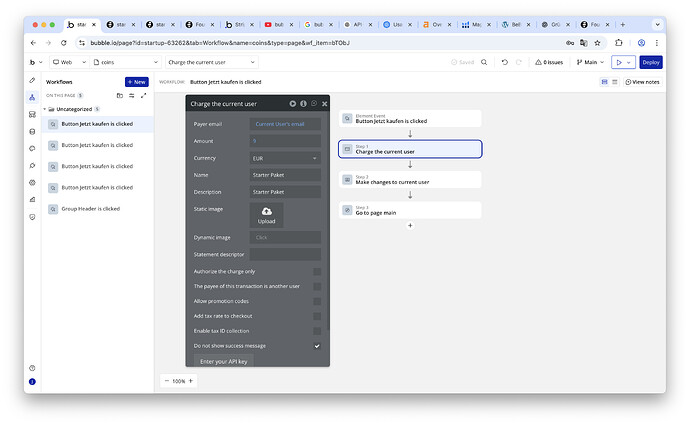Select Group Header is clicked workflow
Viewport: 690px width, 425px height.
[x=98, y=209]
